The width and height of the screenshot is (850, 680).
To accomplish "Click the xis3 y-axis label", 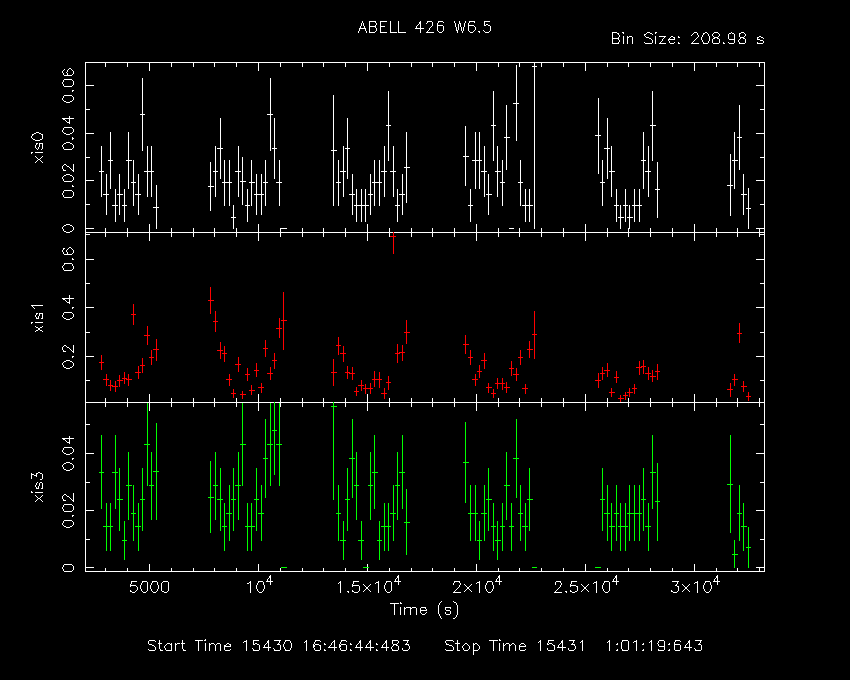I will [38, 487].
